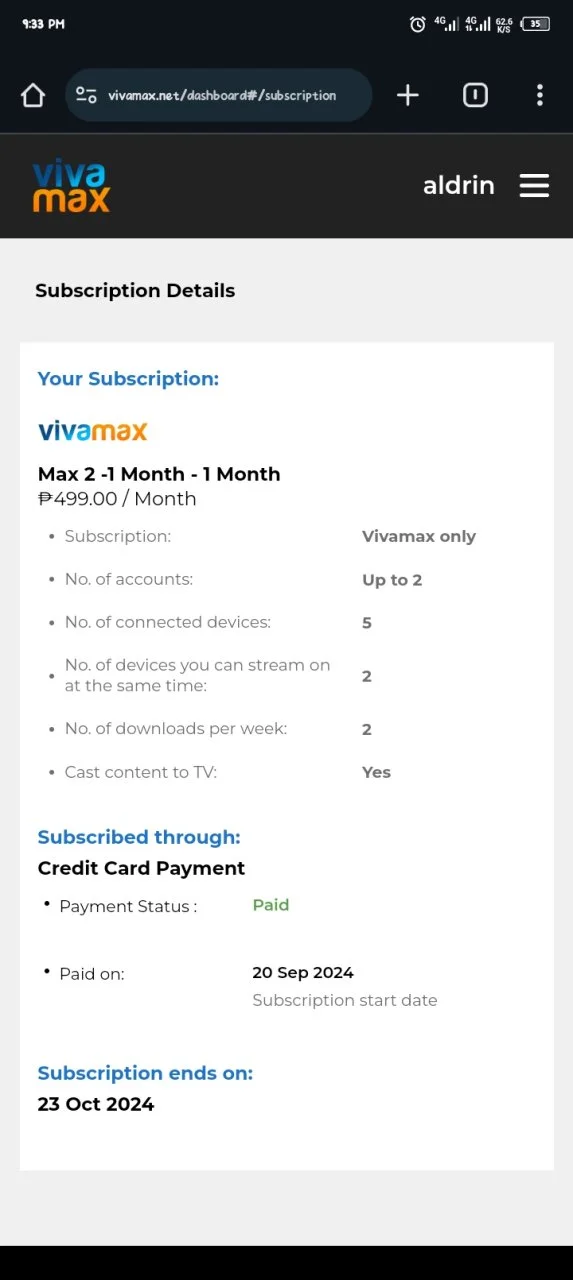The width and height of the screenshot is (573, 1280).
Task: Open a new tab with plus icon
Action: click(x=407, y=95)
